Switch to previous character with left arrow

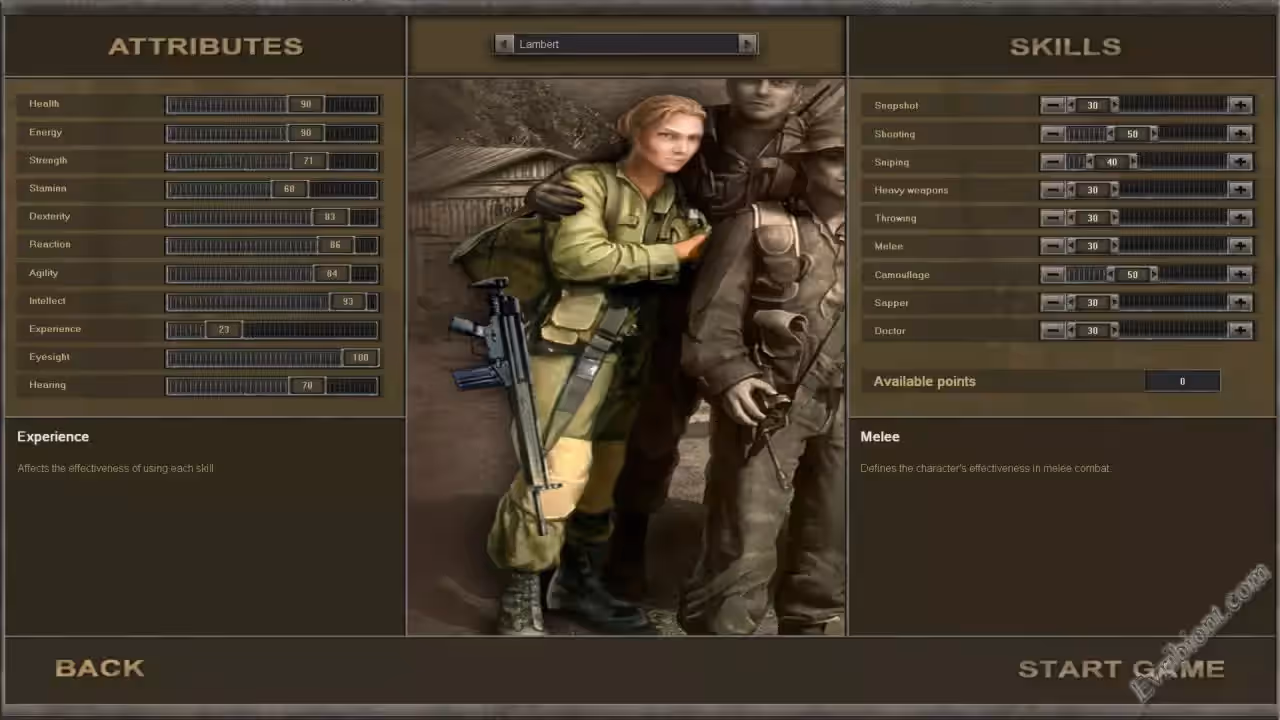coord(504,44)
